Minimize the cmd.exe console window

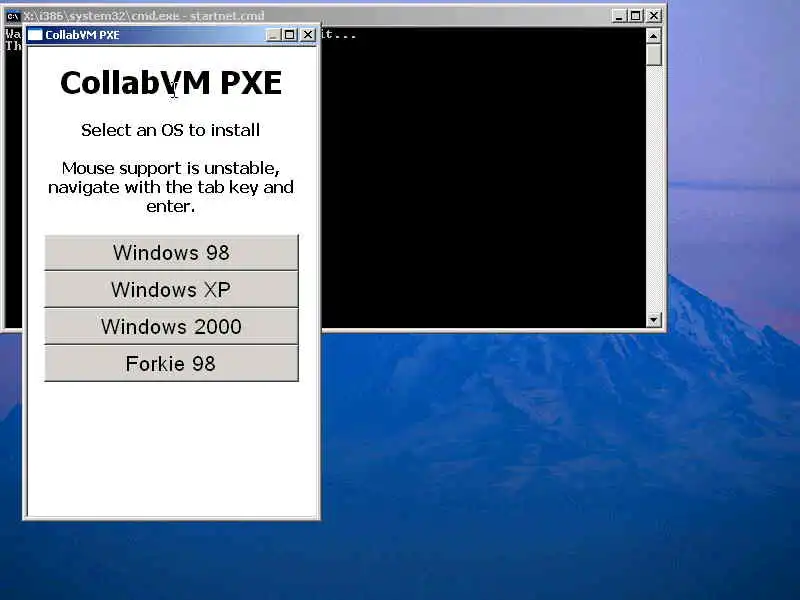click(618, 16)
